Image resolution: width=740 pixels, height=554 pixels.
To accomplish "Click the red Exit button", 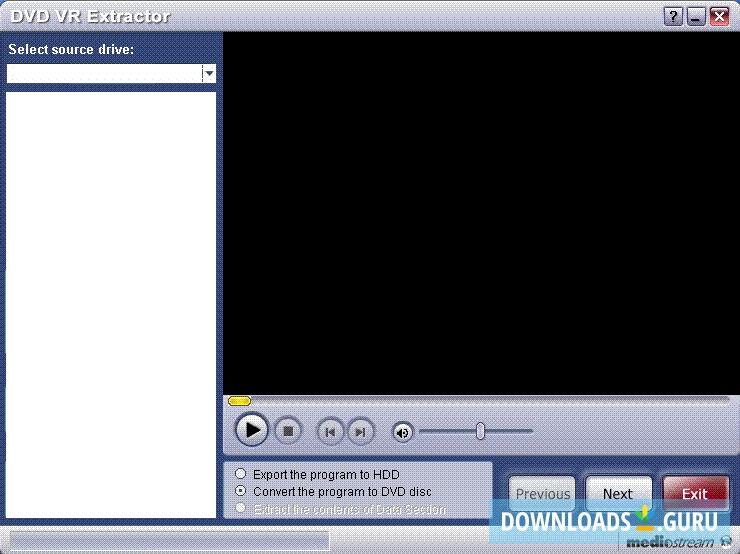I will click(695, 494).
